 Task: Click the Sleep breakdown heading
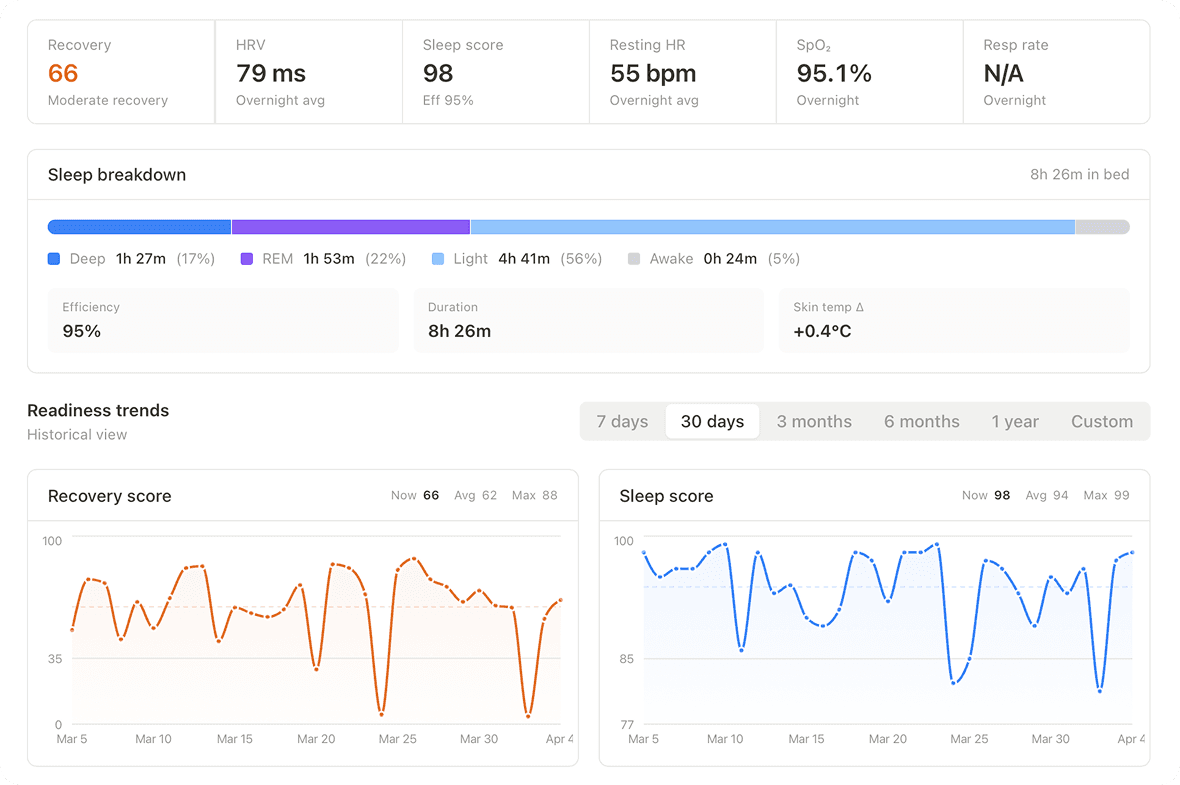[x=117, y=175]
